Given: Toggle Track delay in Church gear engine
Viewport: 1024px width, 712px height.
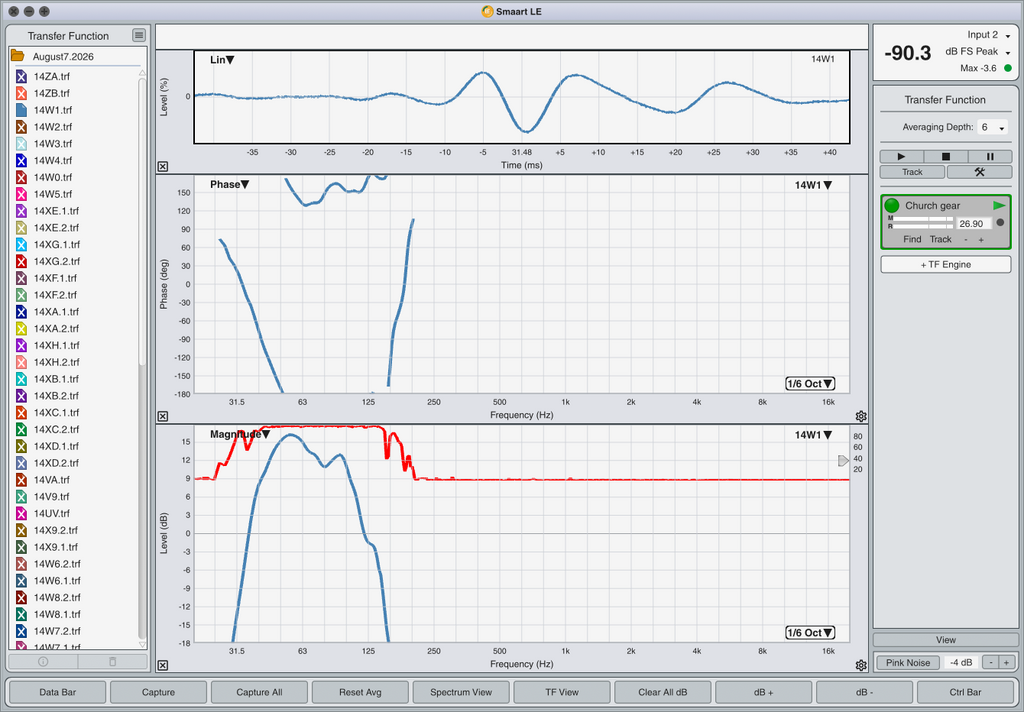Looking at the screenshot, I should coord(940,239).
